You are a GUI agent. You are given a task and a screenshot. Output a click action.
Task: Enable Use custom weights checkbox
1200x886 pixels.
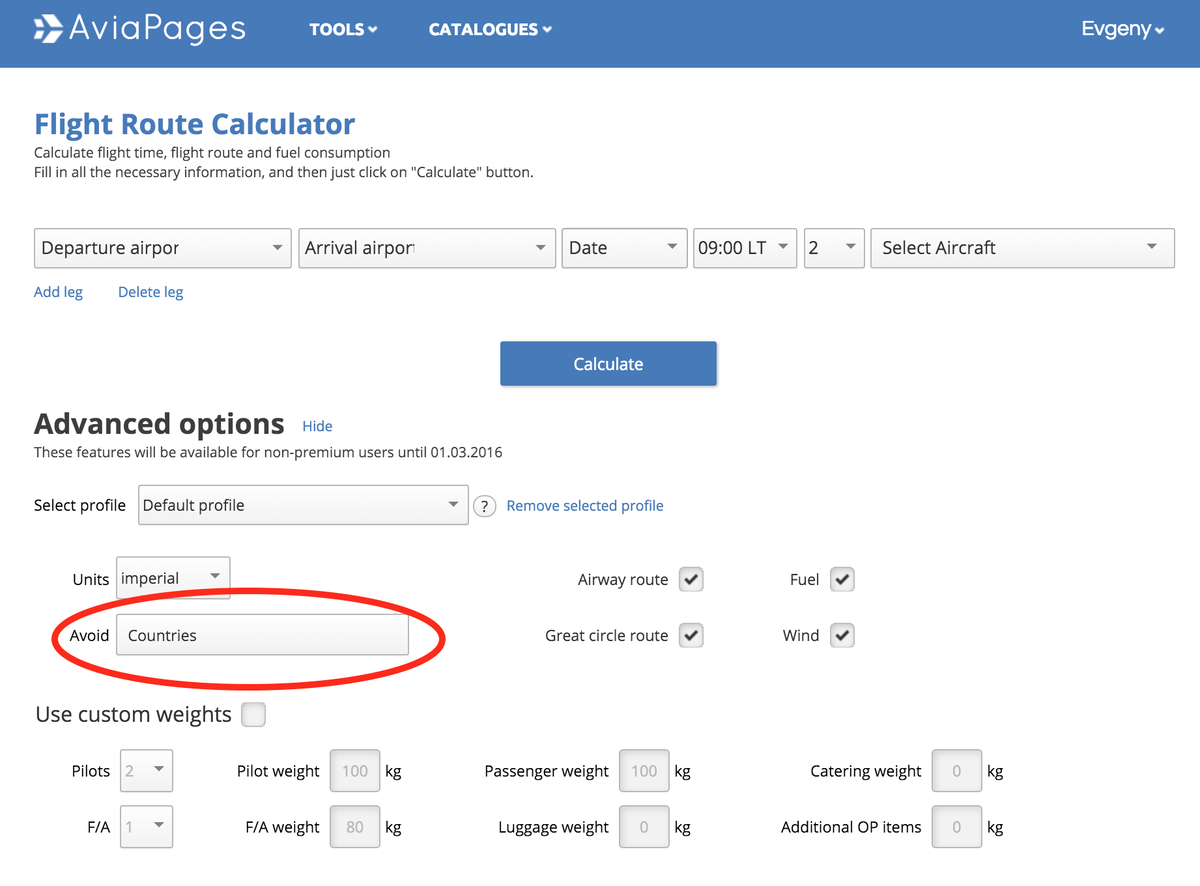pos(254,715)
